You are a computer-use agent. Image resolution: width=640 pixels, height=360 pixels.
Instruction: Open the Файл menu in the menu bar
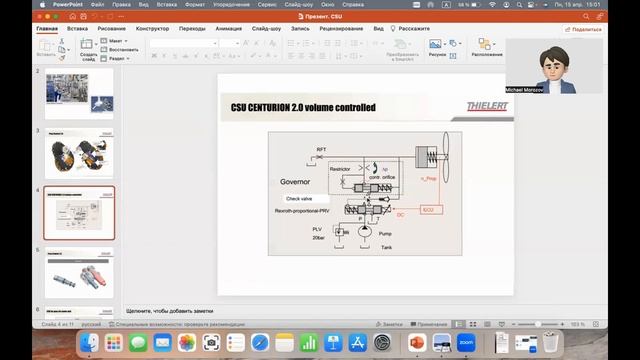[97, 4]
